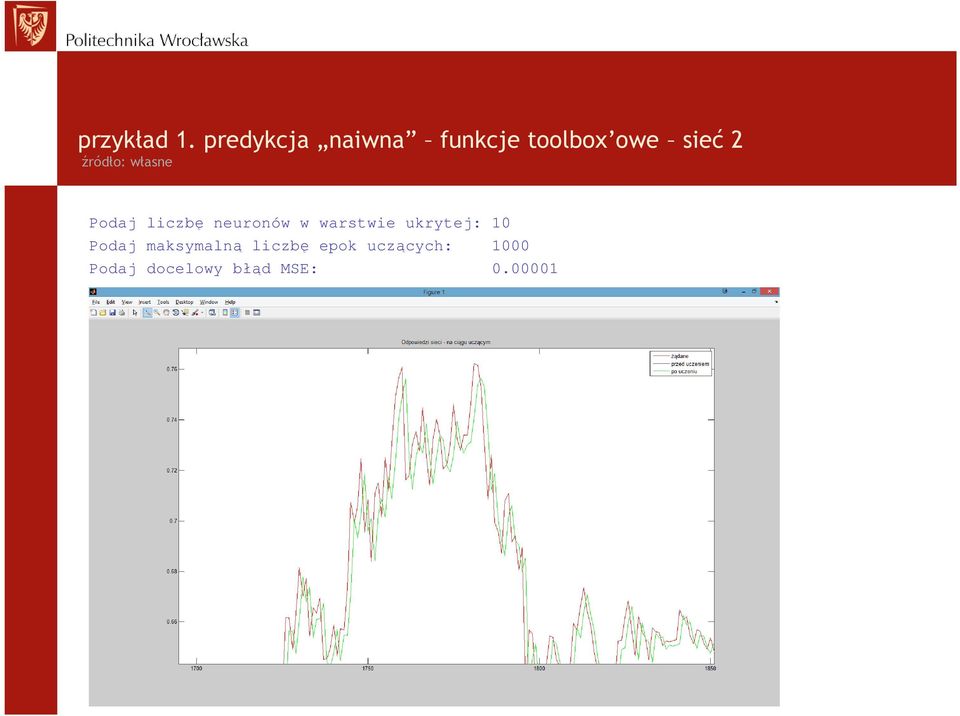Screen dimensions: 960x716
Task: Open the Help menu in Figure 1
Action: click(x=230, y=302)
